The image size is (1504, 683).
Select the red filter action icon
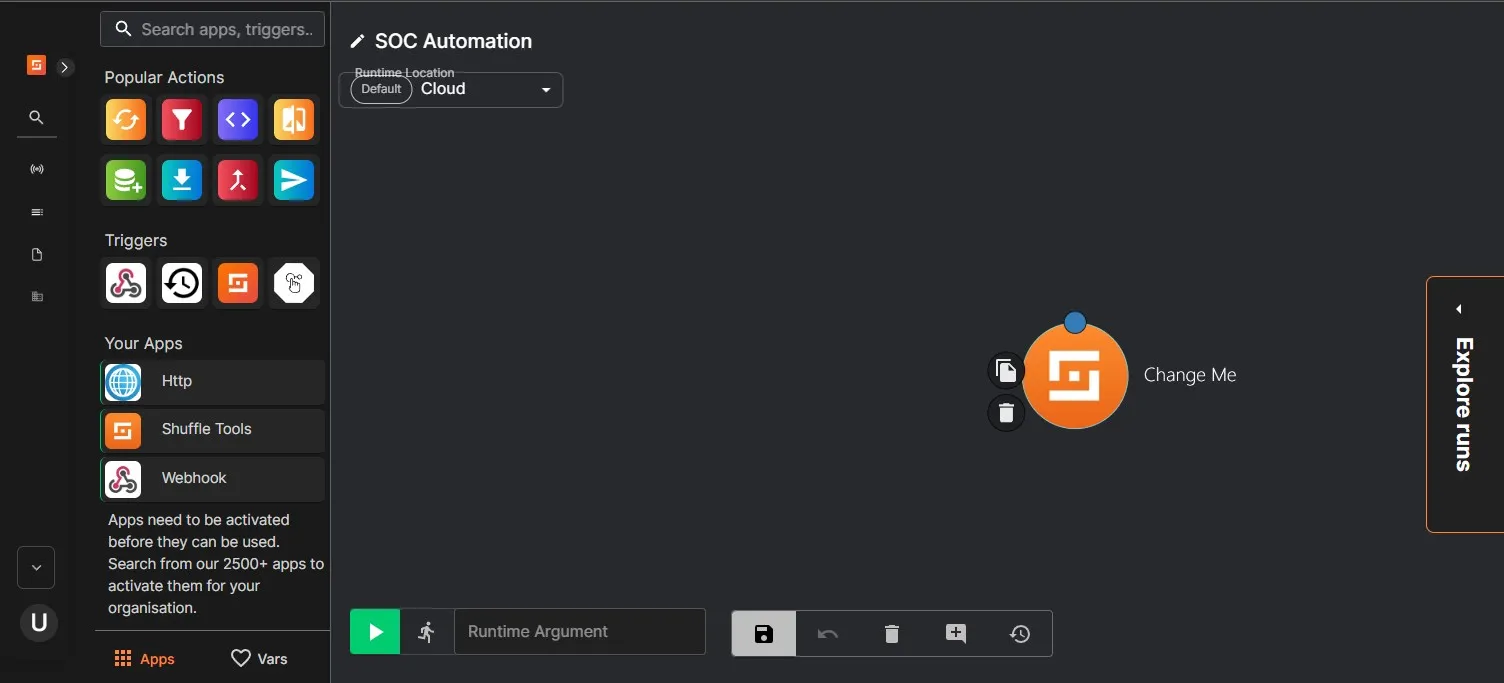[x=182, y=120]
